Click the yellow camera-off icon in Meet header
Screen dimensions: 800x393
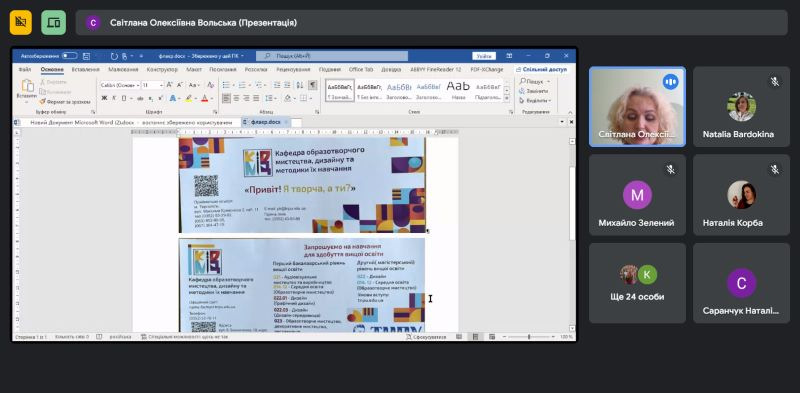[20, 22]
